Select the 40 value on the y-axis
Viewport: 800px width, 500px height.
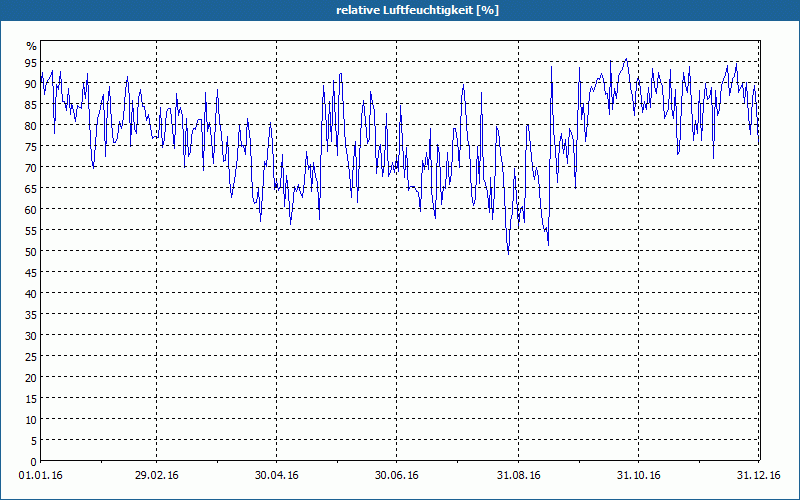coord(31,293)
